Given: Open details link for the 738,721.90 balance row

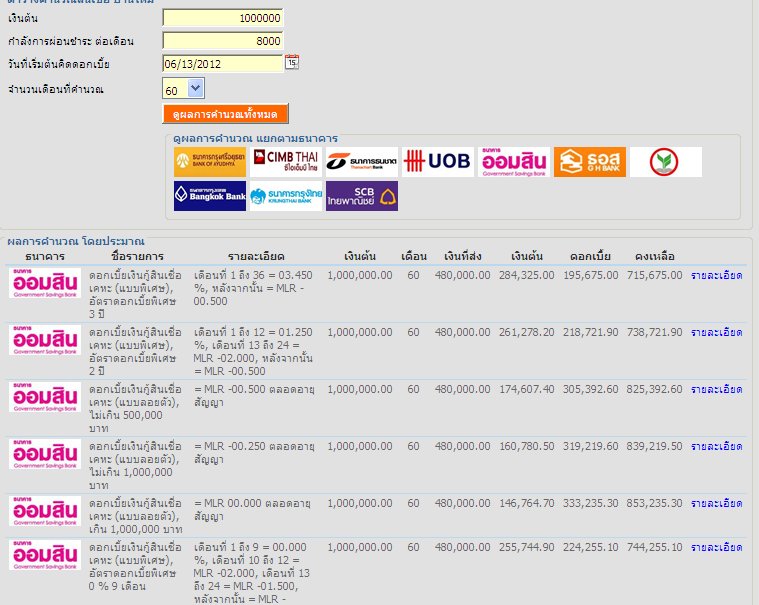Looking at the screenshot, I should [716, 333].
